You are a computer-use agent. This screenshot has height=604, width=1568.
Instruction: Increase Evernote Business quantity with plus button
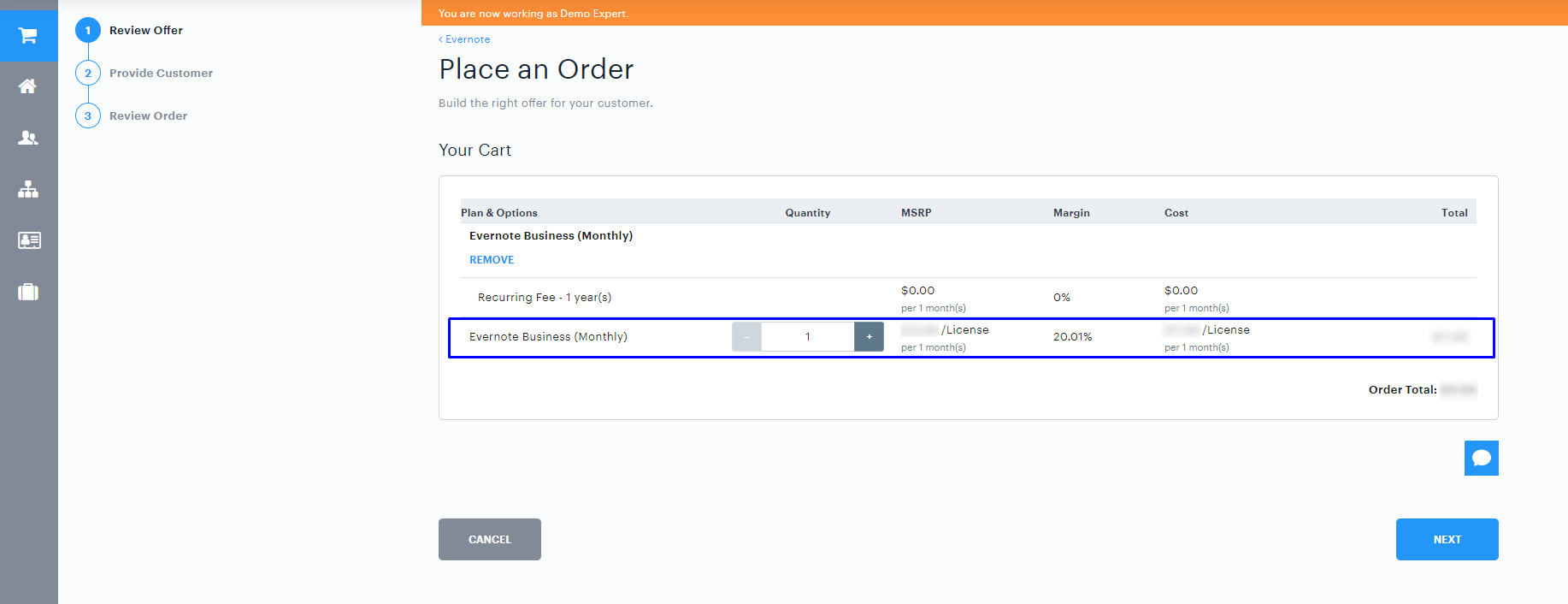[x=869, y=337]
